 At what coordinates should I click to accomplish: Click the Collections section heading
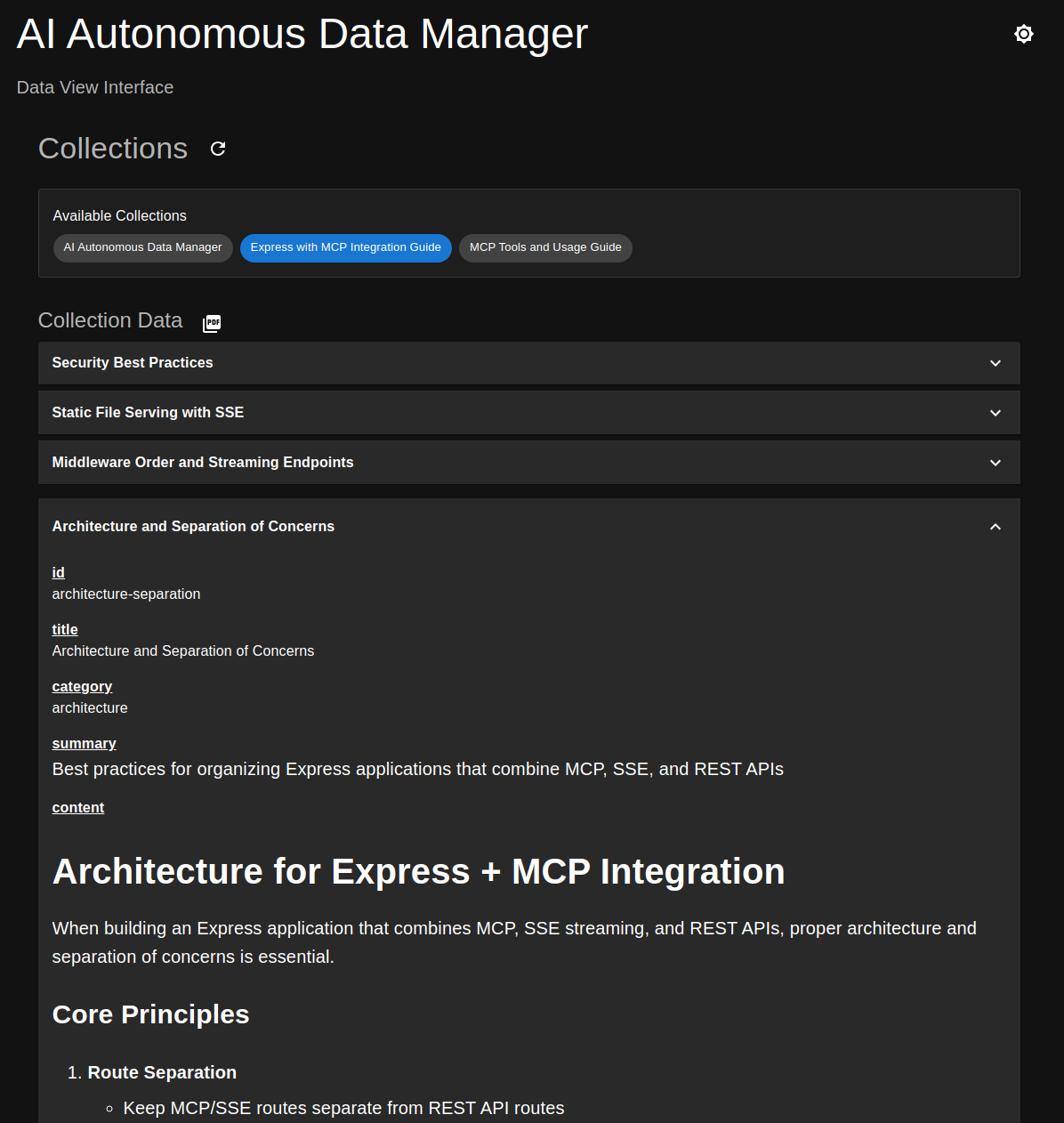point(113,149)
